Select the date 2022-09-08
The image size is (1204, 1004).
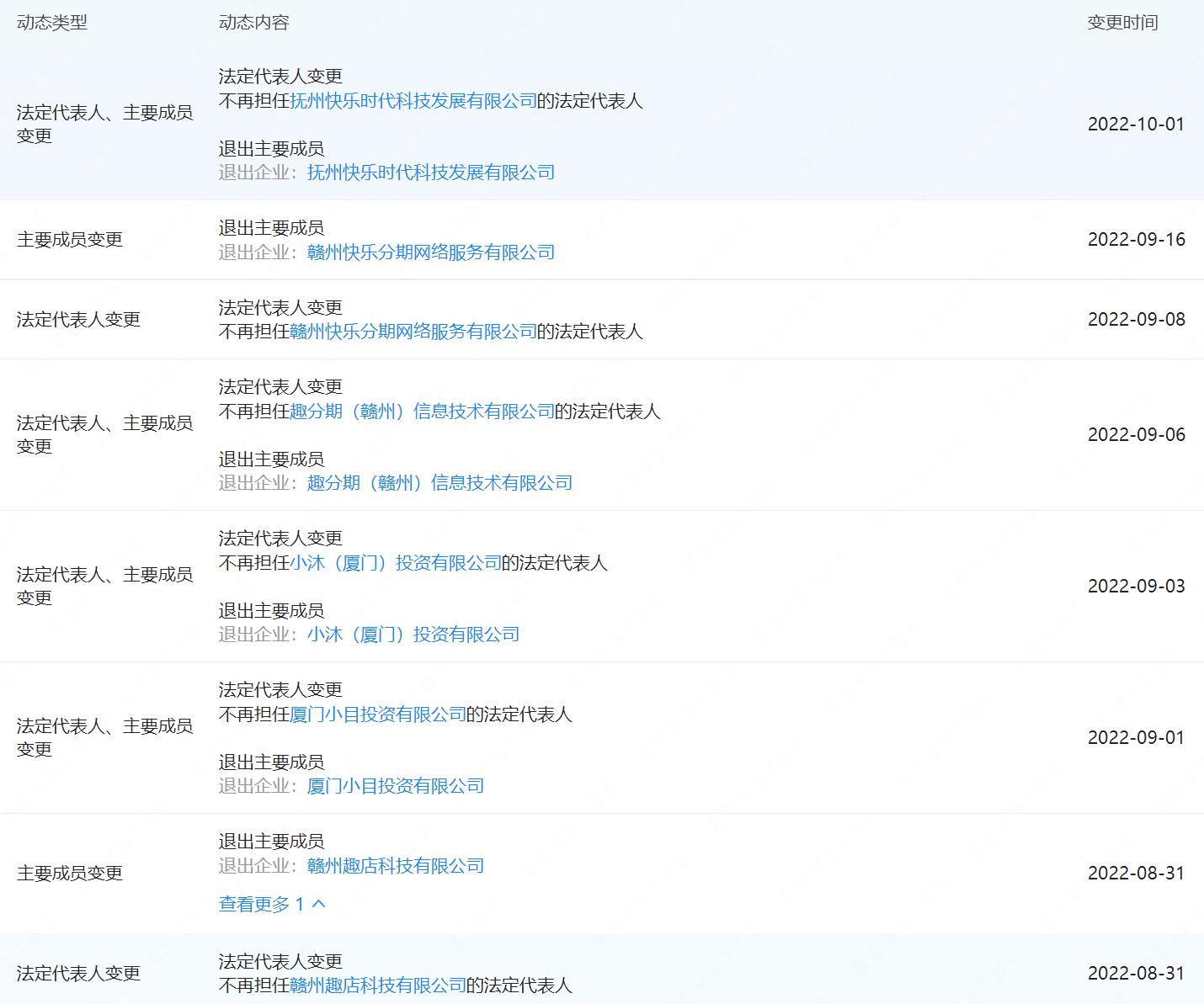pos(1136,320)
